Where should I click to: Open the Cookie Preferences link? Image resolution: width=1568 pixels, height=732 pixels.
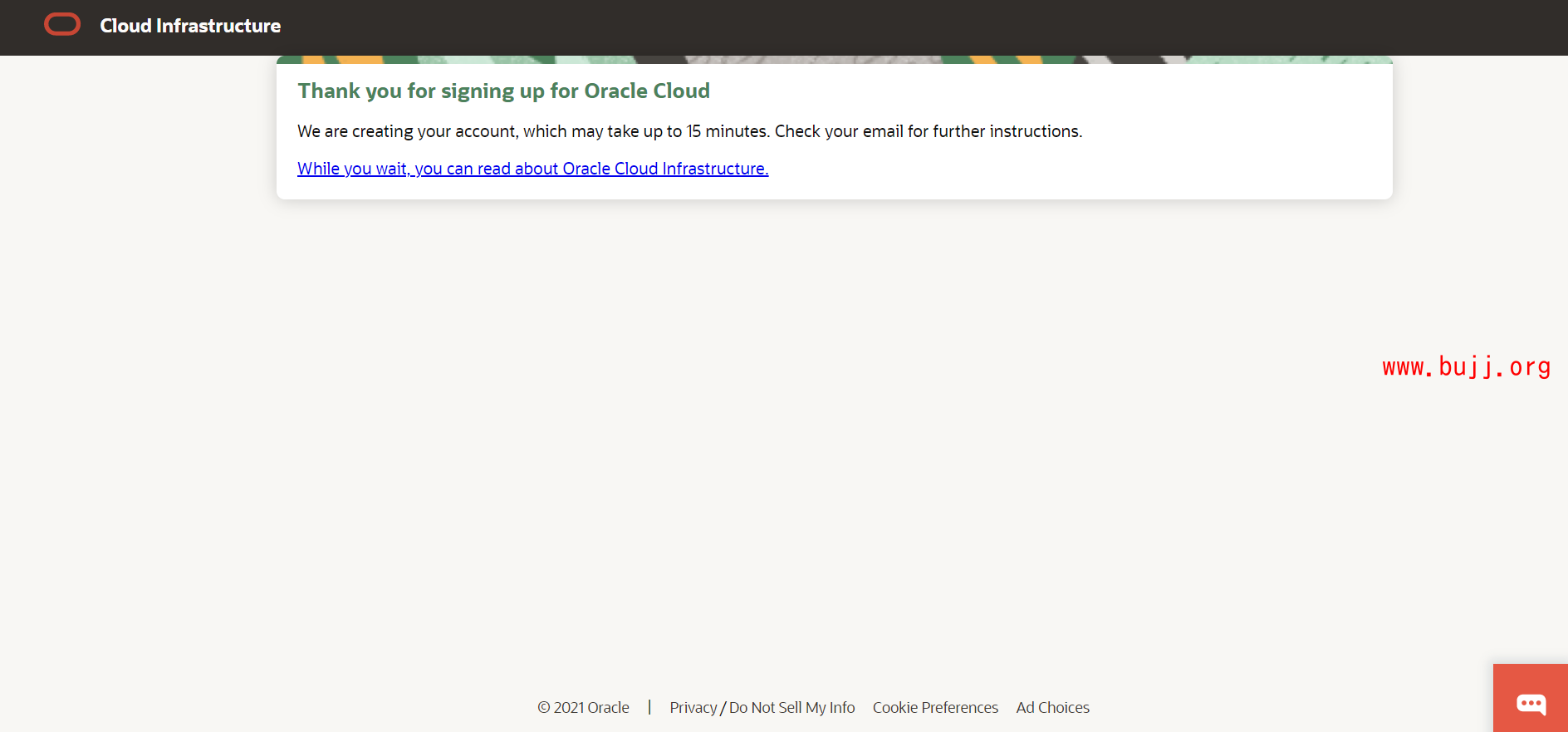pos(935,707)
